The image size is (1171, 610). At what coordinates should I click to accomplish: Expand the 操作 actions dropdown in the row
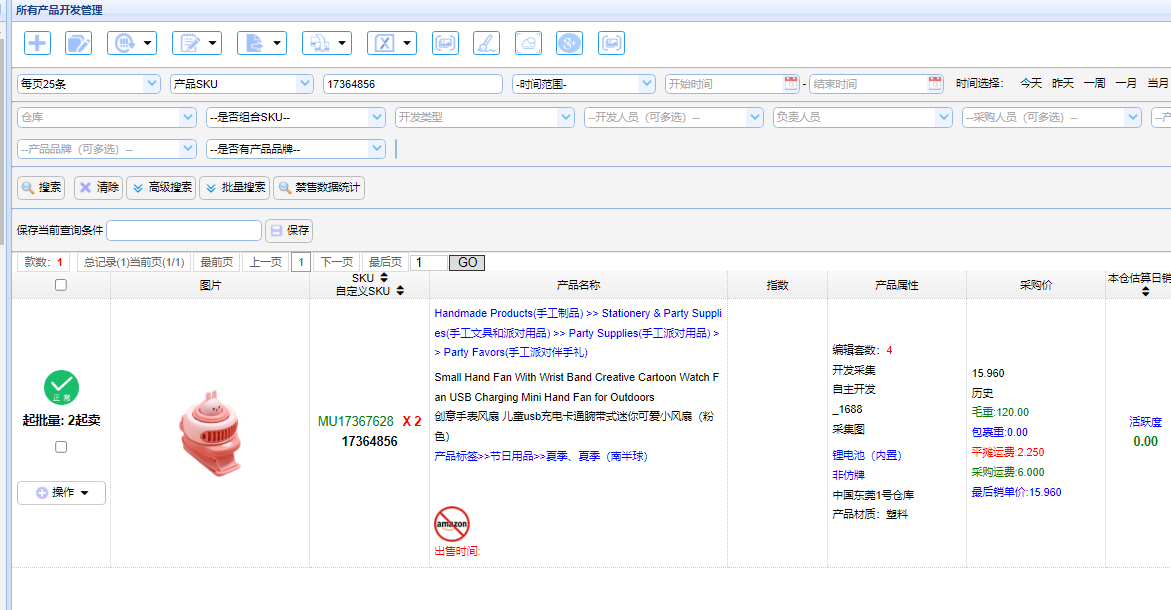tap(61, 493)
